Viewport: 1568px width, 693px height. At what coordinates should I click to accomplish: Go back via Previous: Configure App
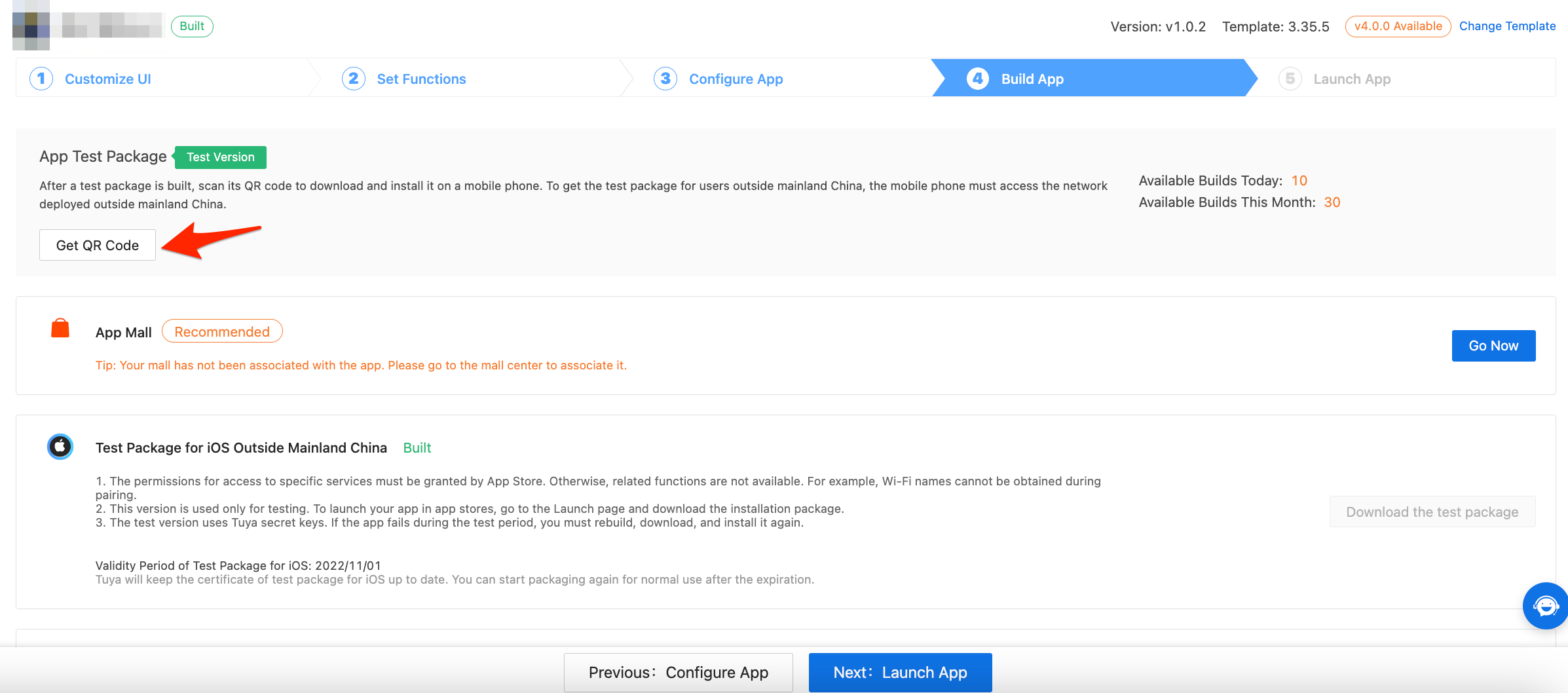[678, 672]
